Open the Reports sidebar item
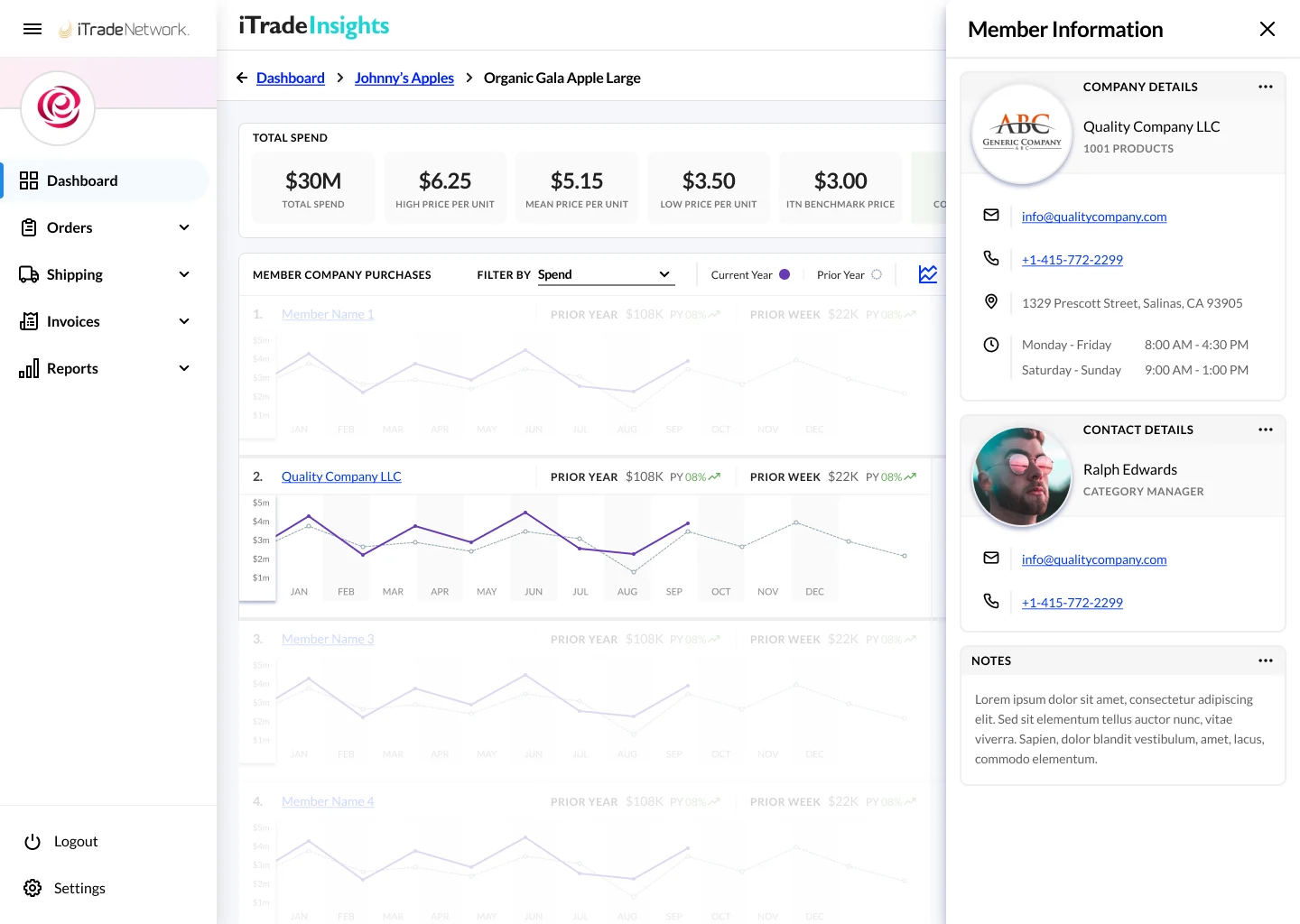The width and height of the screenshot is (1300, 924). (105, 368)
